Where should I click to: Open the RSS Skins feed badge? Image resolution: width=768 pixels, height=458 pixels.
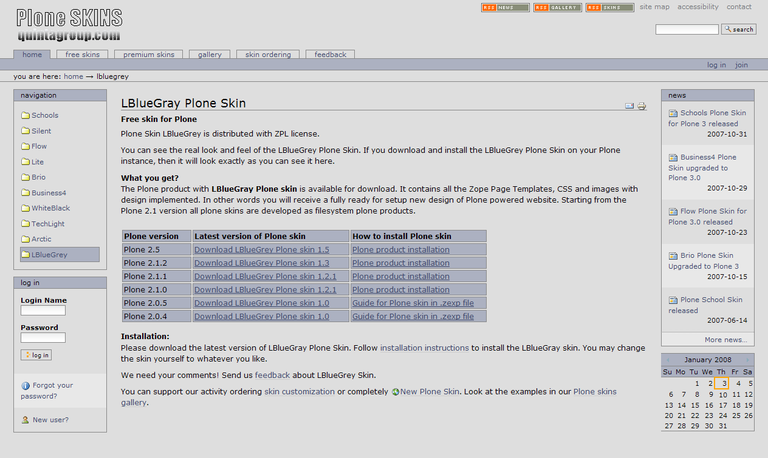[609, 7]
